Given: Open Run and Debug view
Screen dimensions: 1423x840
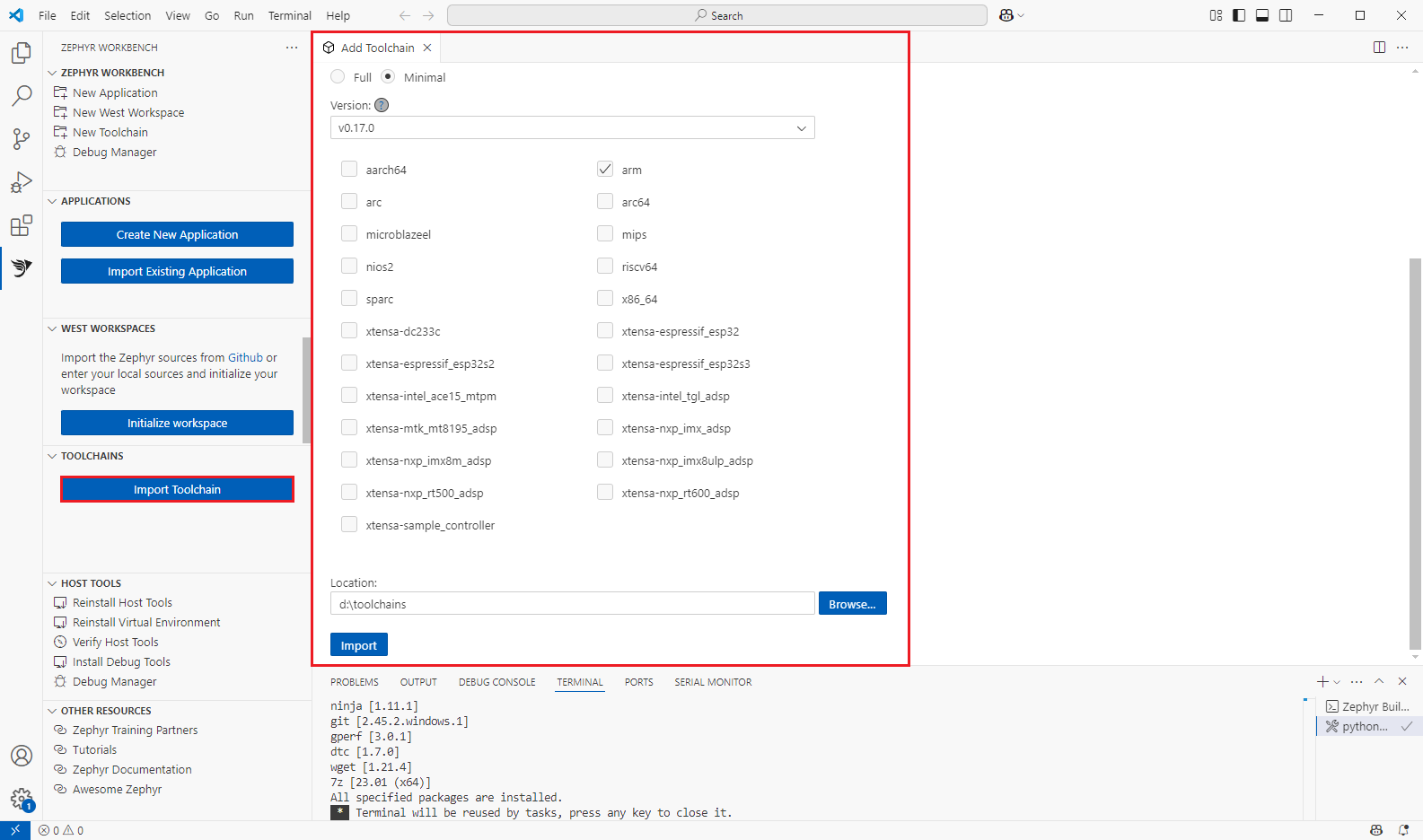Looking at the screenshot, I should click(x=22, y=182).
